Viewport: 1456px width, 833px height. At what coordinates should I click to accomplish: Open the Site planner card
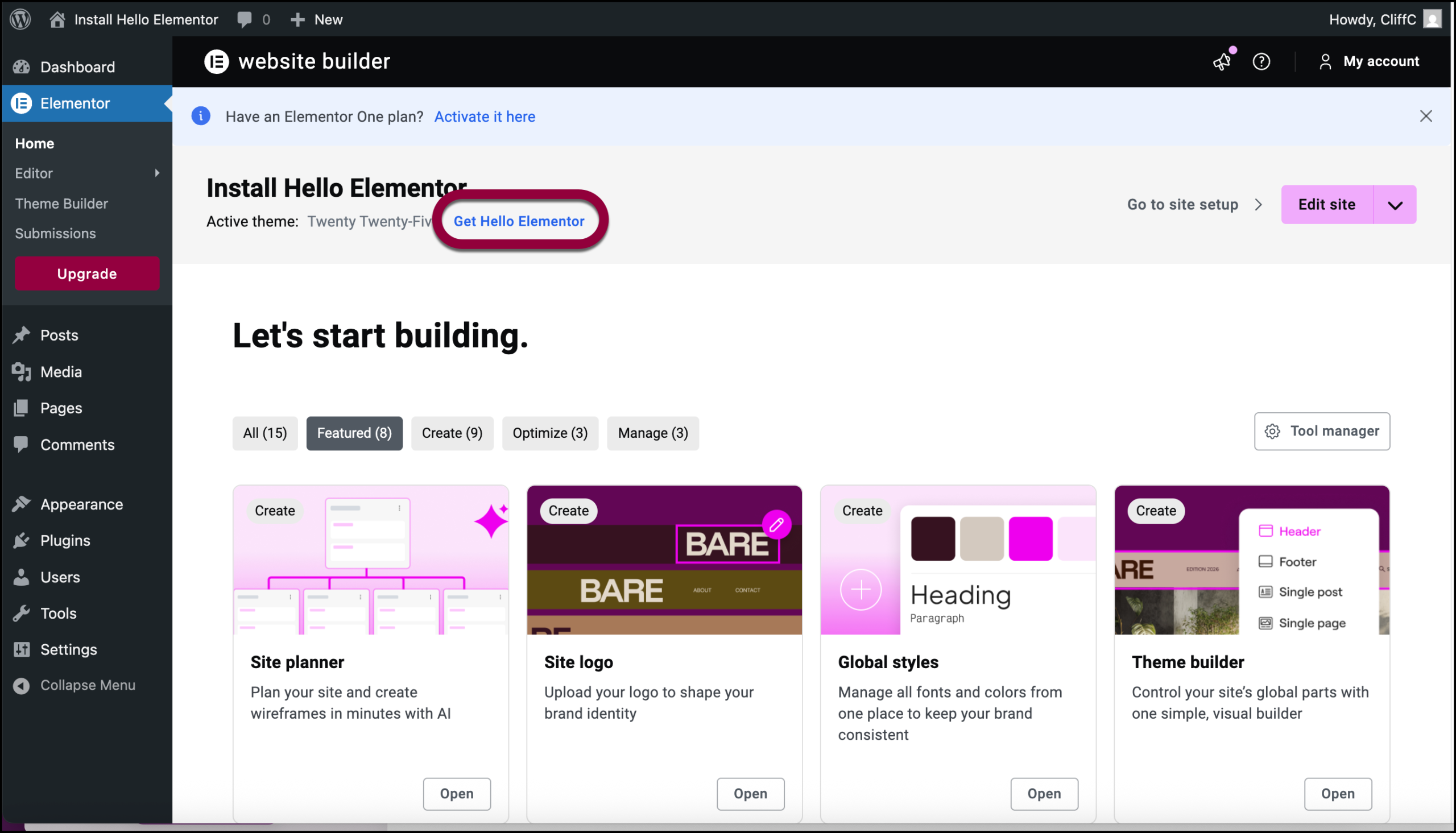point(457,794)
